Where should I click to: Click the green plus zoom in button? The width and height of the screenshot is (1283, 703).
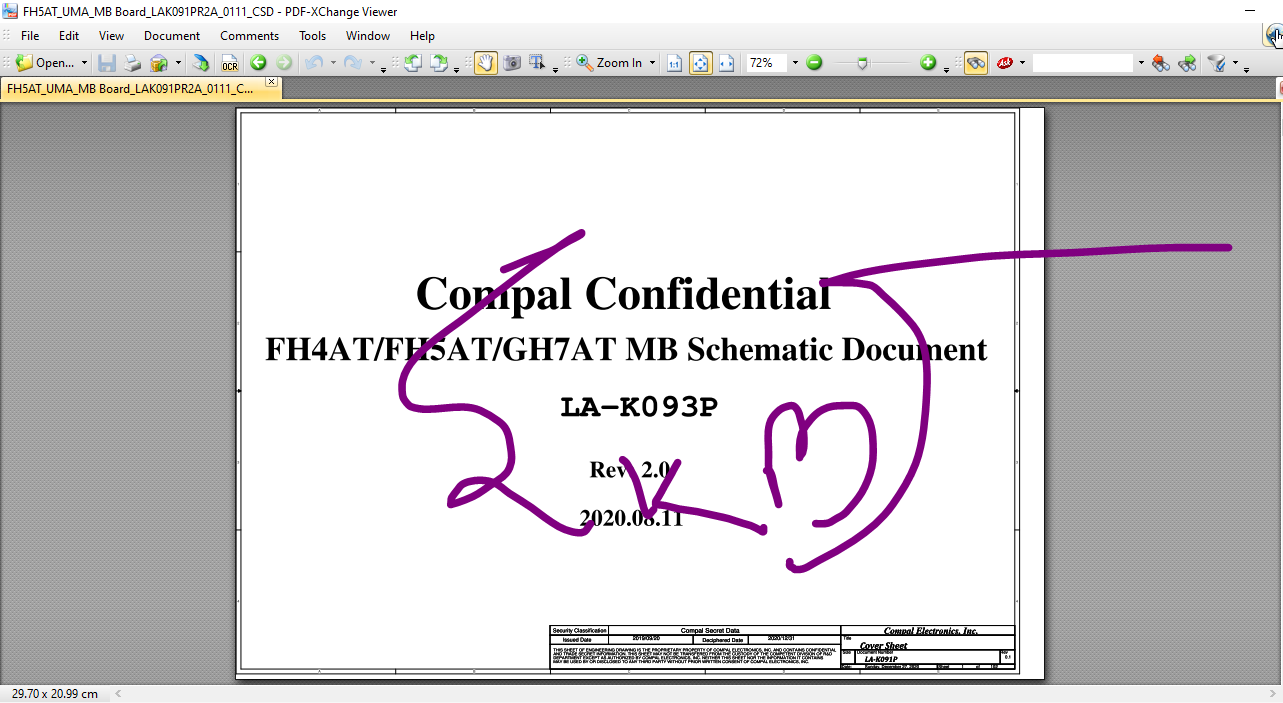[928, 63]
